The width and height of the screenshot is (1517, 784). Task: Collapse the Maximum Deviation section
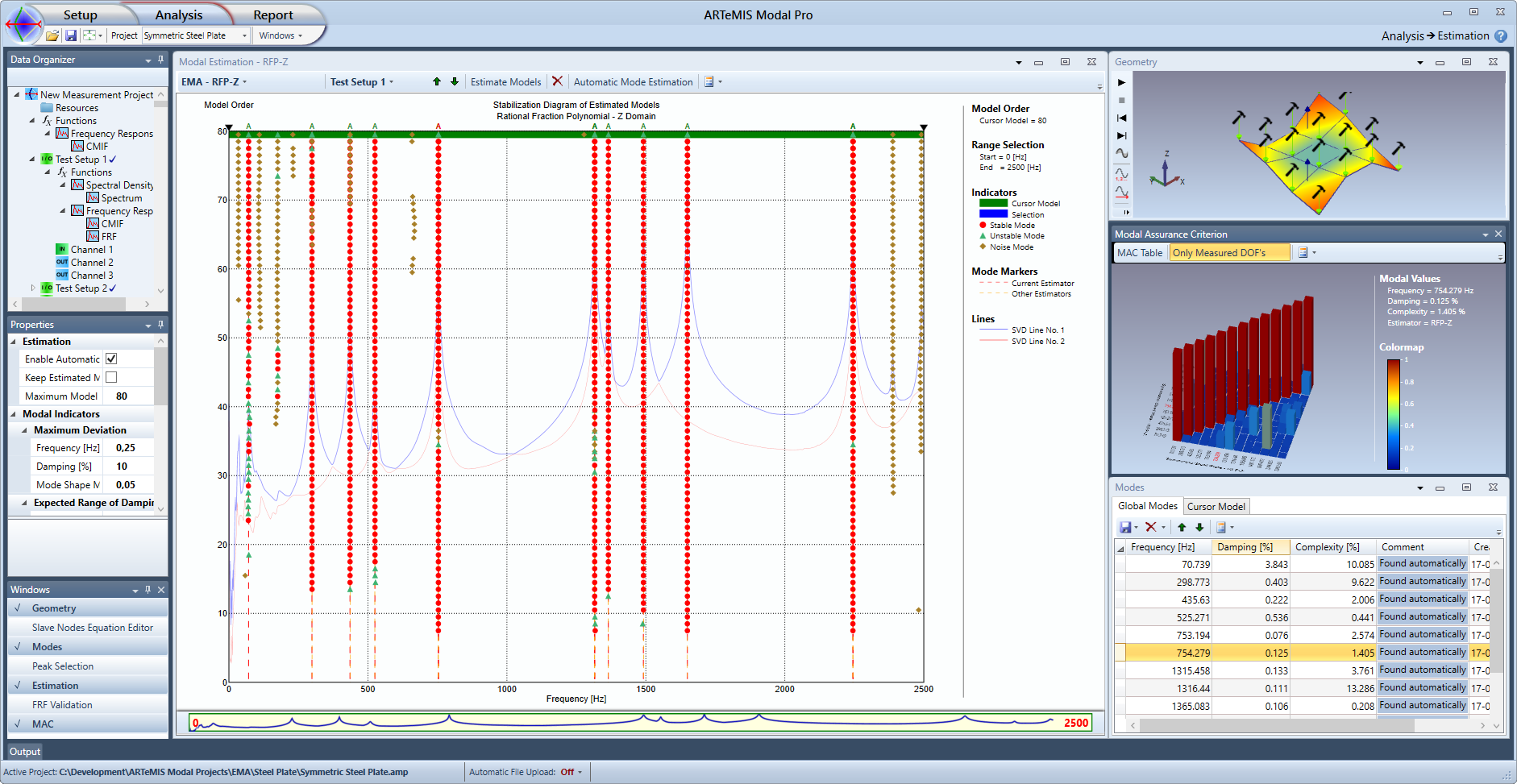click(24, 430)
